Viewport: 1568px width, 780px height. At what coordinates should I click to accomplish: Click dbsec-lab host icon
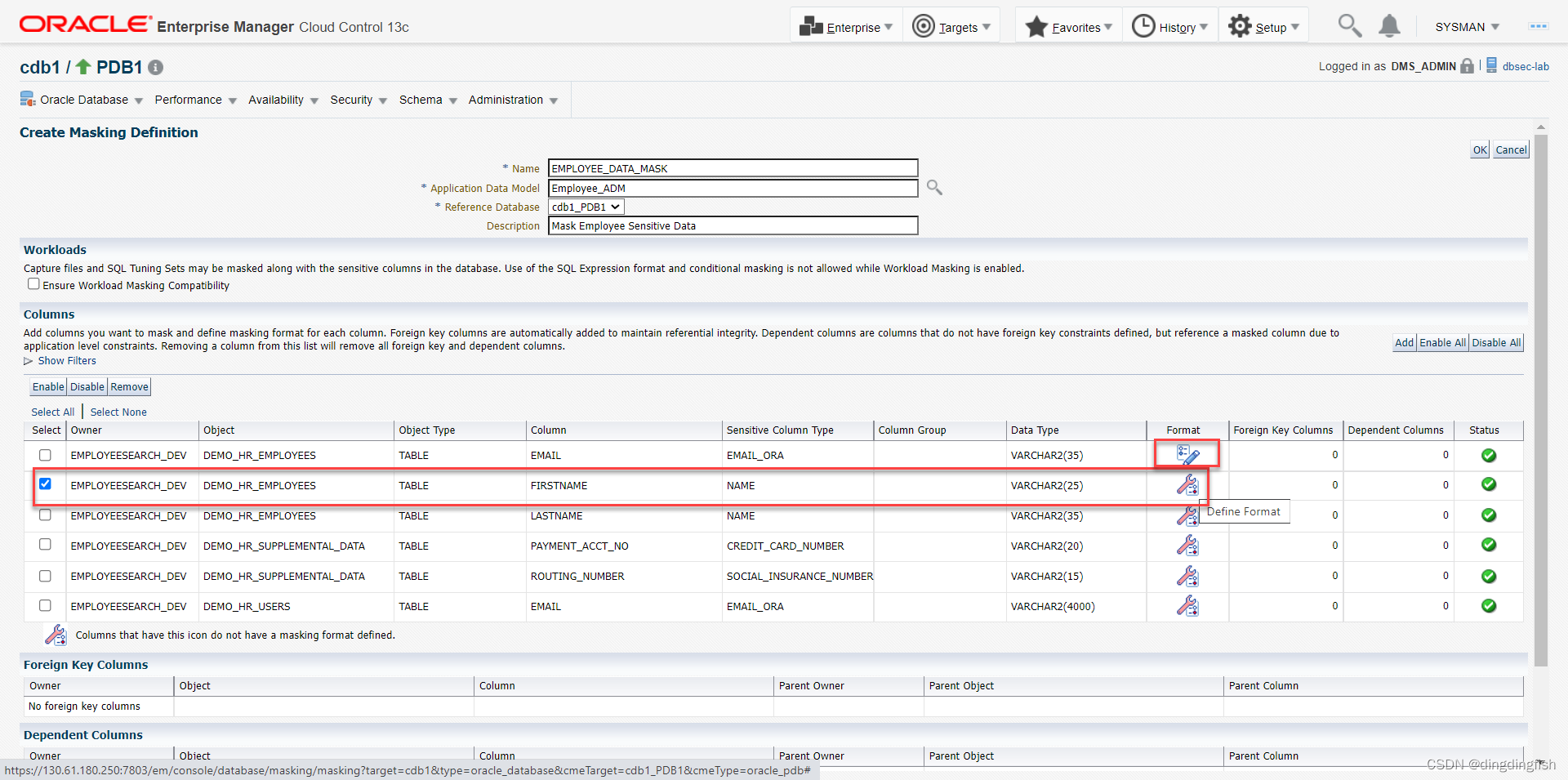pyautogui.click(x=1491, y=65)
